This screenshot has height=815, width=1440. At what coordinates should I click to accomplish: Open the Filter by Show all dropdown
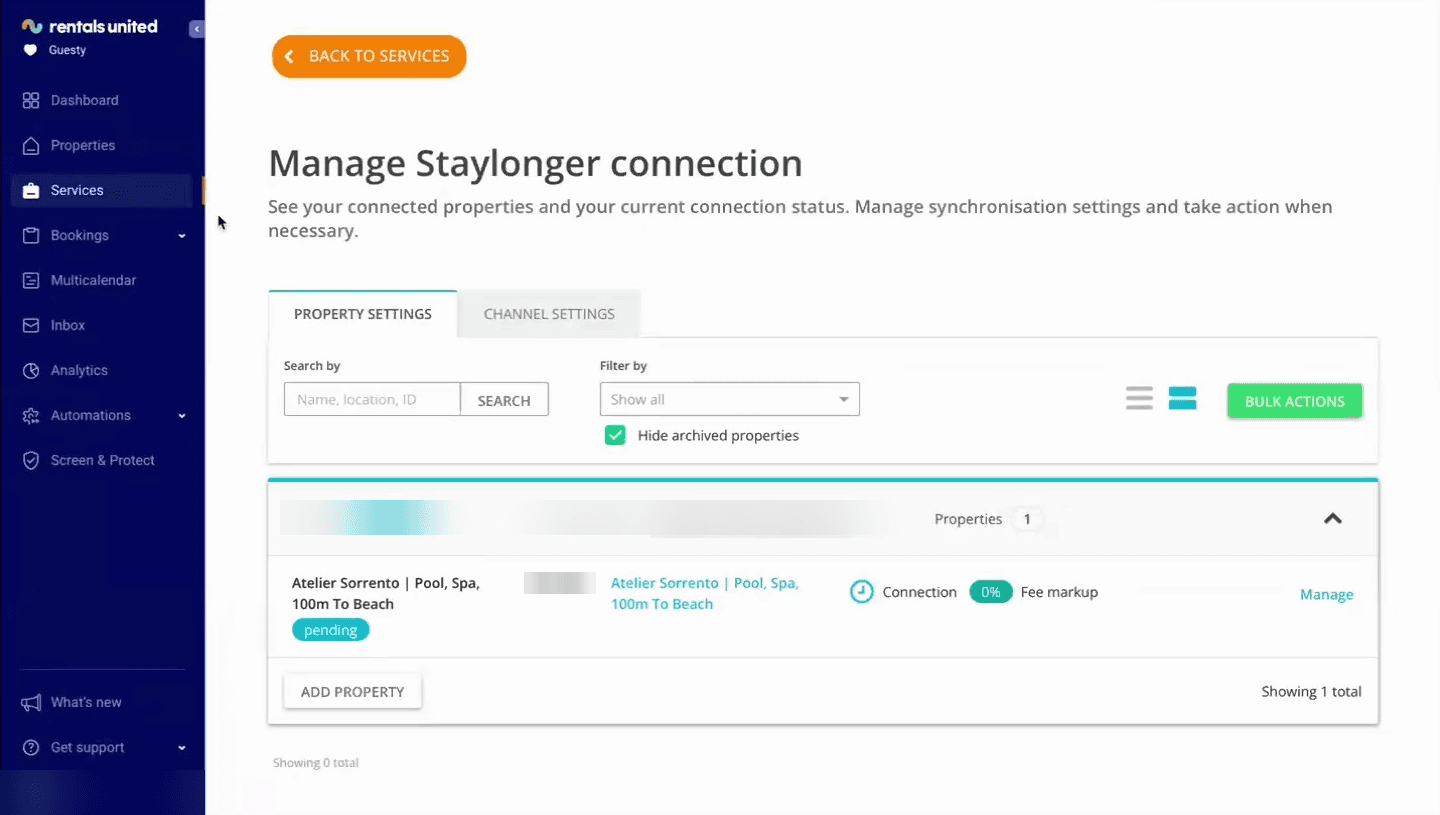pos(730,399)
